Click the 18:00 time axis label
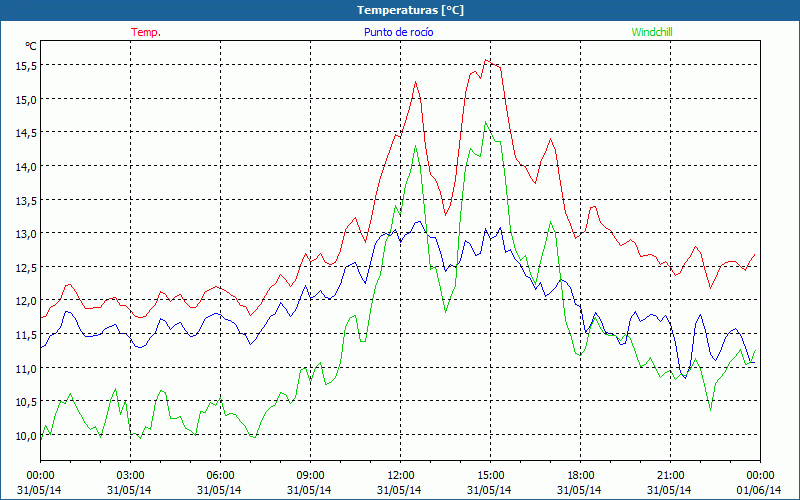Image resolution: width=800 pixels, height=500 pixels. tap(581, 476)
